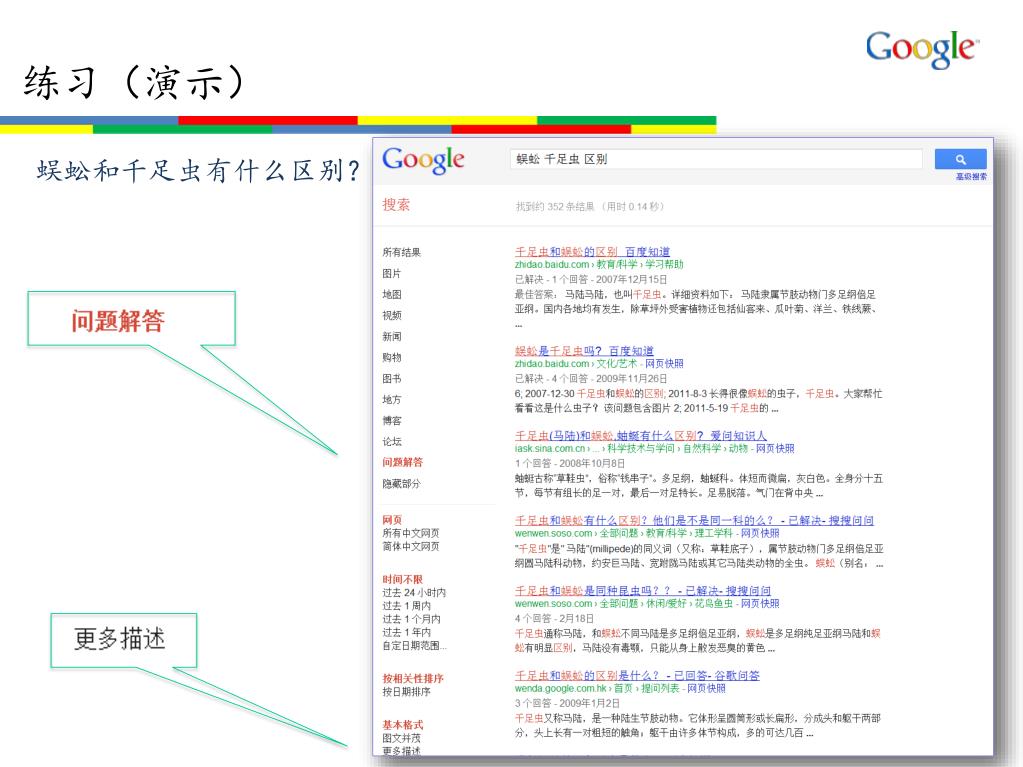Switch to 新闻 results
The image size is (1023, 767).
(x=391, y=337)
